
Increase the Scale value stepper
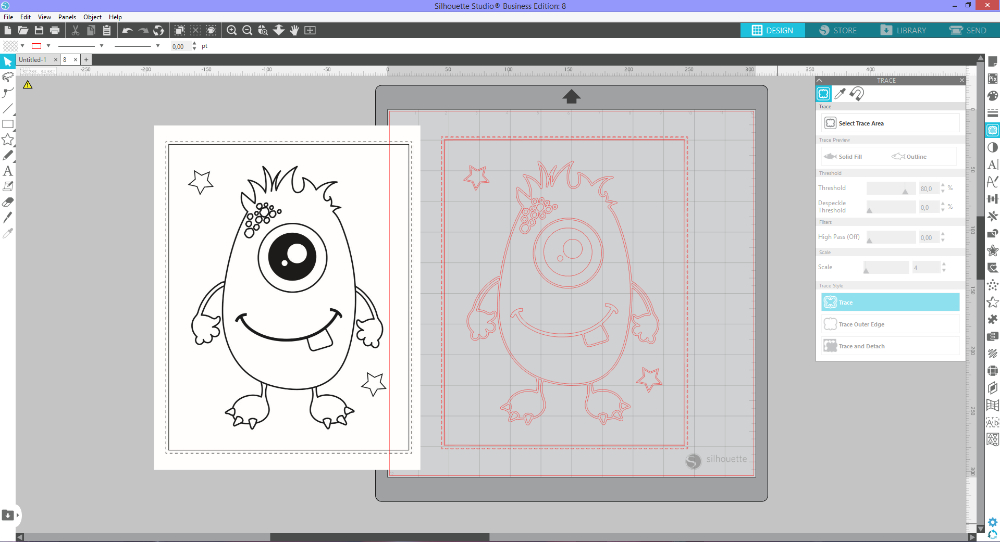tap(944, 265)
